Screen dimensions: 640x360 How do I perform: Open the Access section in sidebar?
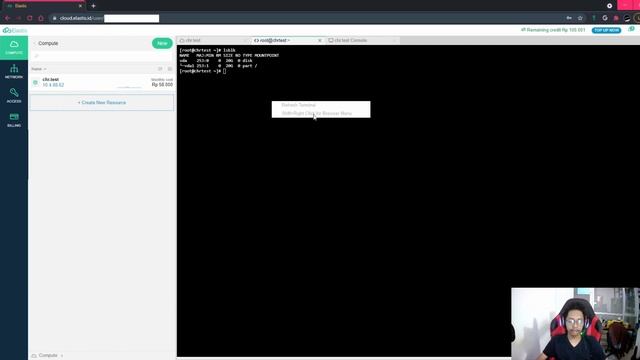coord(14,96)
